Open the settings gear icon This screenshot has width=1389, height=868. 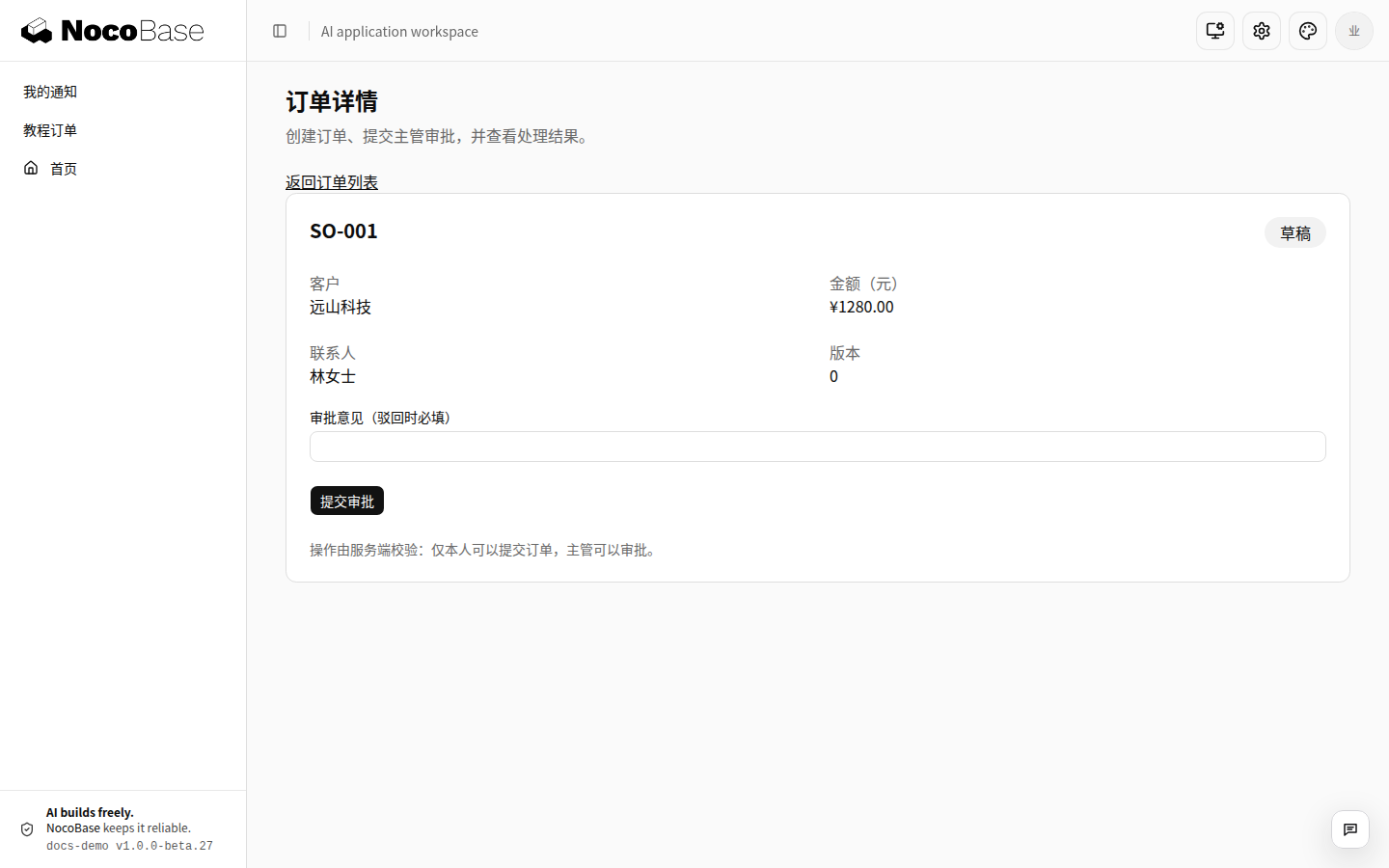[1262, 31]
